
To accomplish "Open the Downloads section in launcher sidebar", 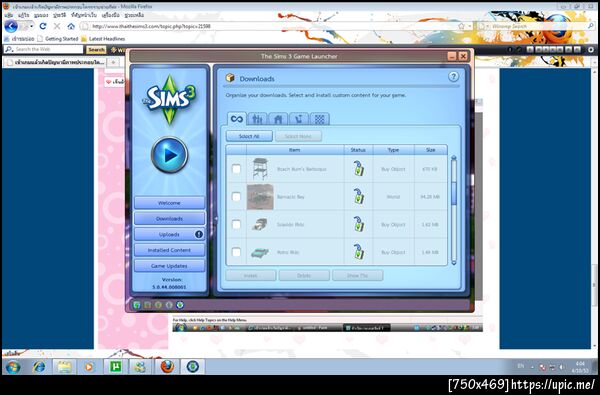I will point(170,219).
